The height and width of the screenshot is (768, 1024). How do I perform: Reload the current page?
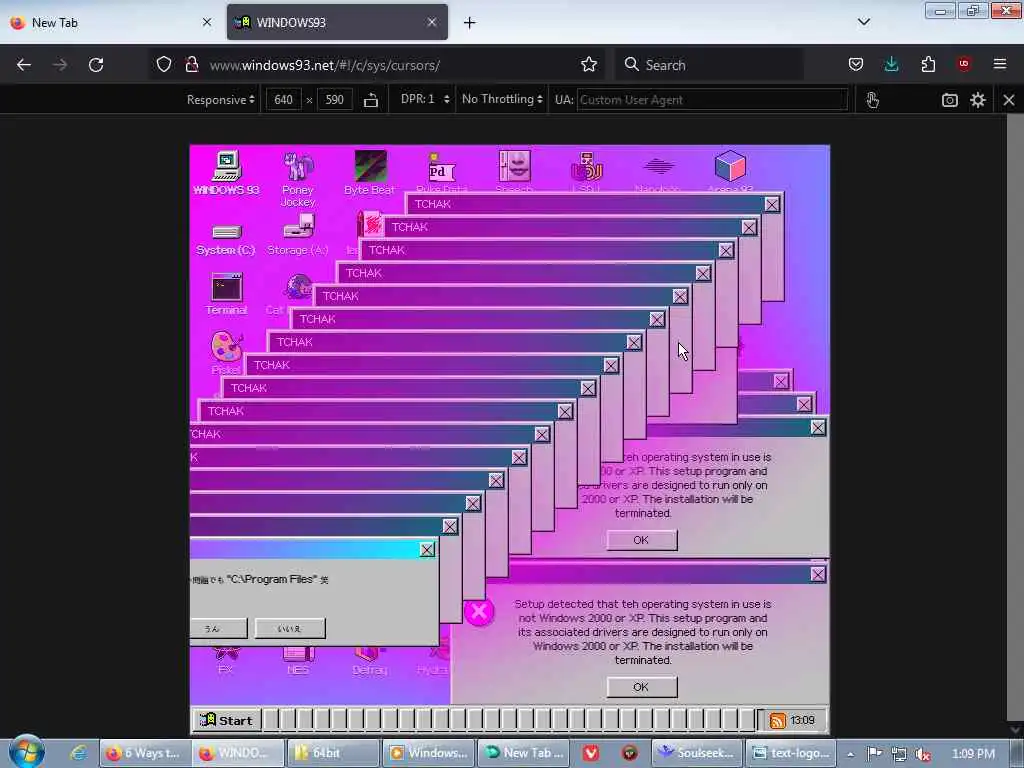pyautogui.click(x=96, y=65)
